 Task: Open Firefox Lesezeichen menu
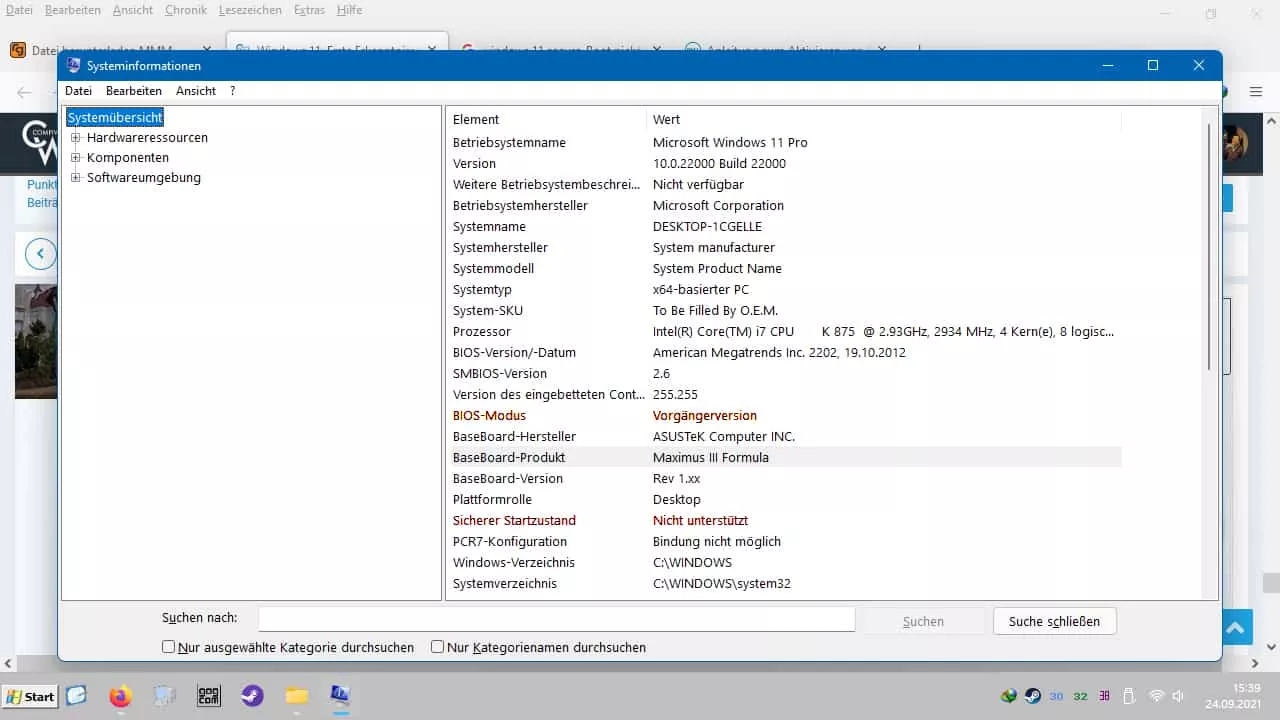click(250, 10)
